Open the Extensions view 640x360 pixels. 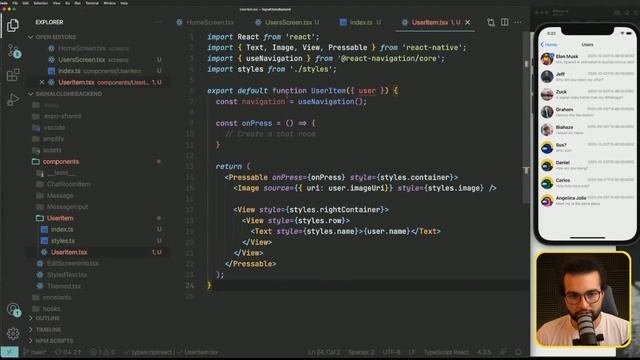(13, 75)
